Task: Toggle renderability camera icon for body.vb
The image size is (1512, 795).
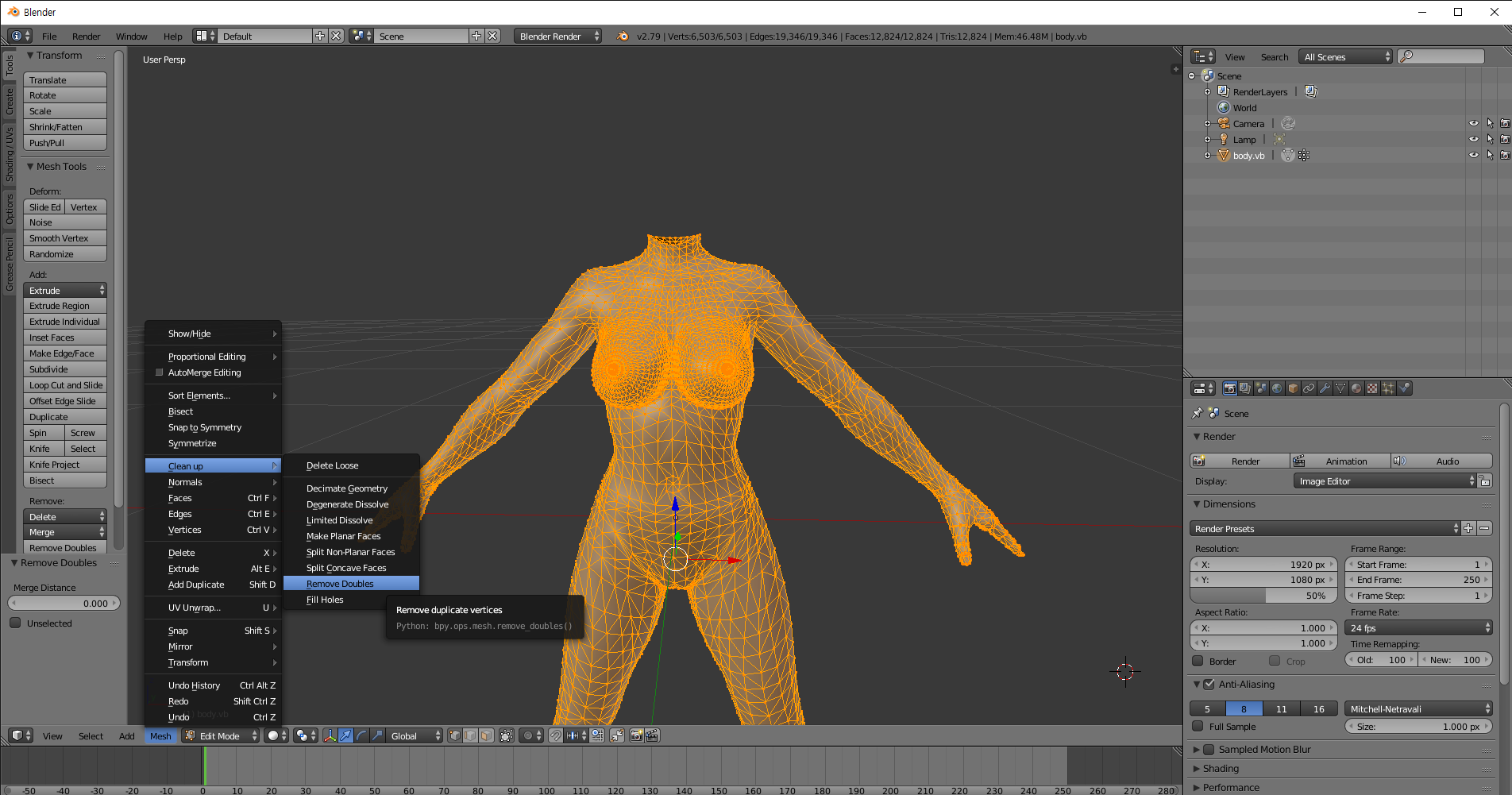Action: (x=1505, y=155)
